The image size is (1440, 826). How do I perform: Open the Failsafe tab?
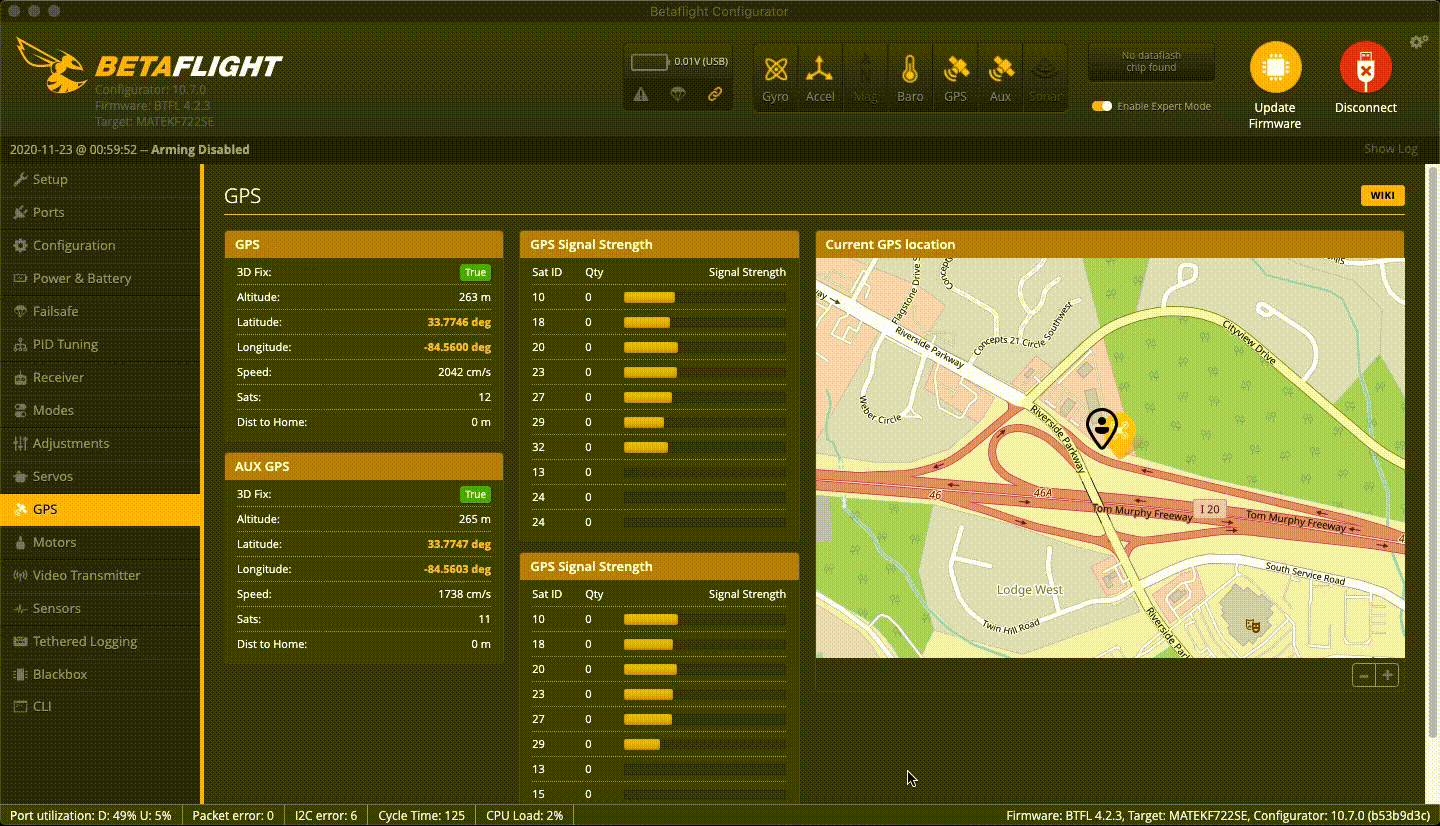100,311
